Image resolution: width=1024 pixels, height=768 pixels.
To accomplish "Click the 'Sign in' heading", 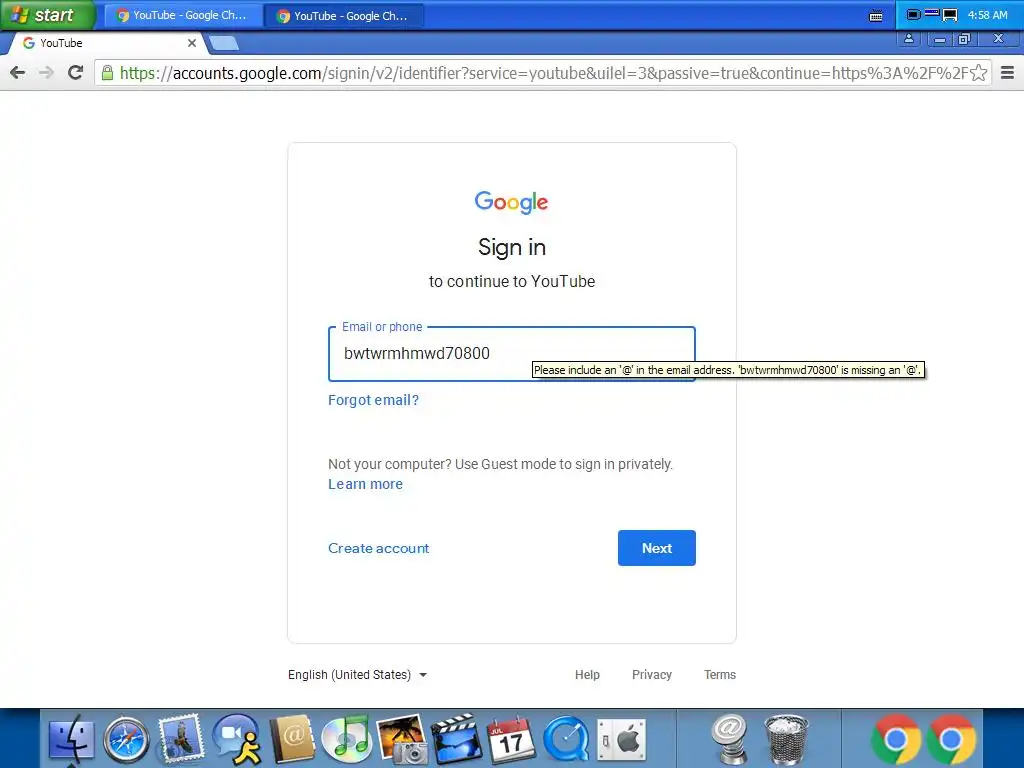I will click(x=511, y=248).
